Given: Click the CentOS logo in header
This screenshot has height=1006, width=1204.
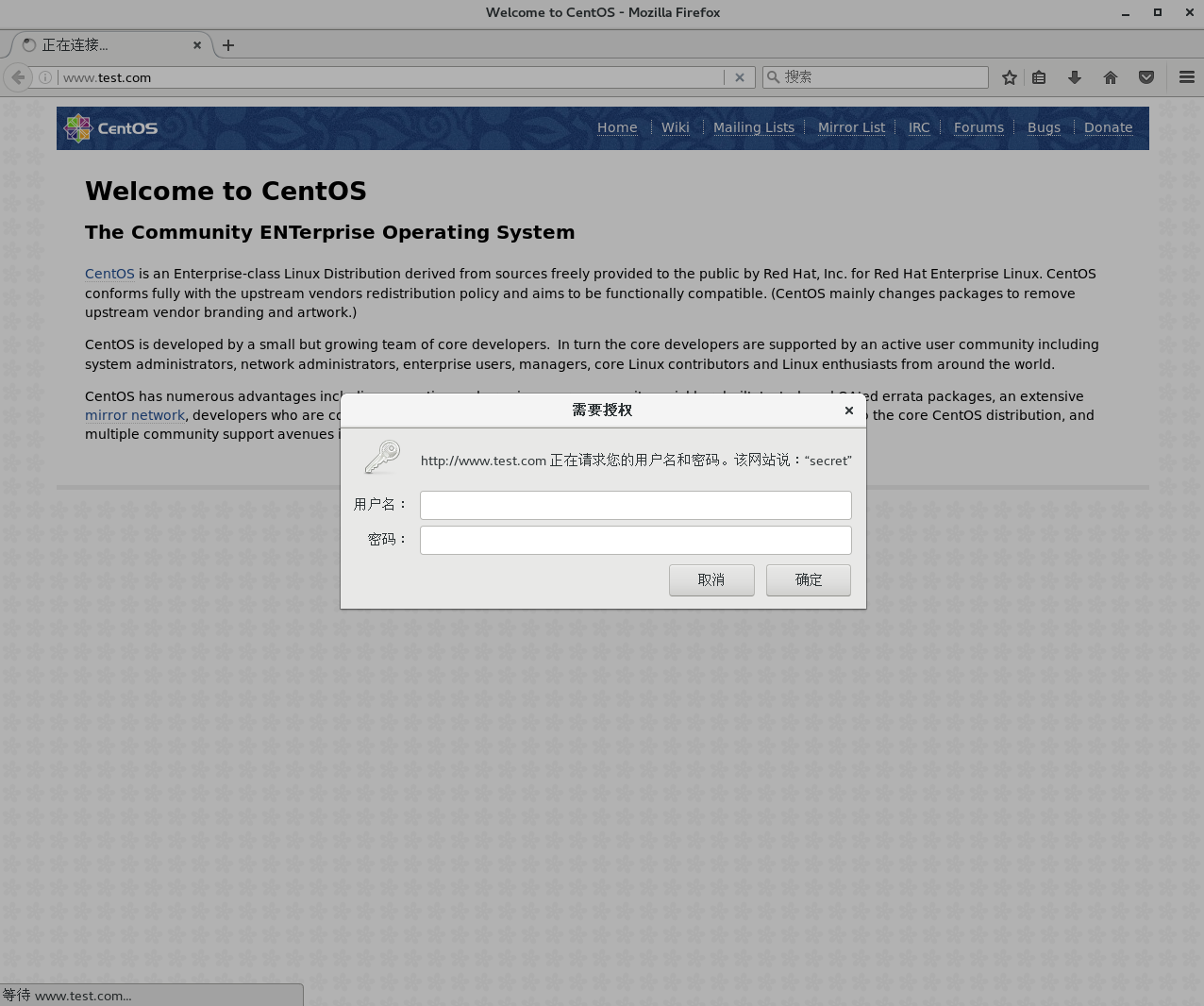Looking at the screenshot, I should pyautogui.click(x=110, y=128).
